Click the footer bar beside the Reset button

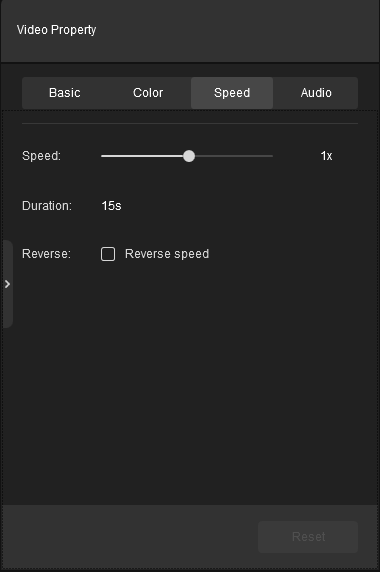(x=129, y=537)
